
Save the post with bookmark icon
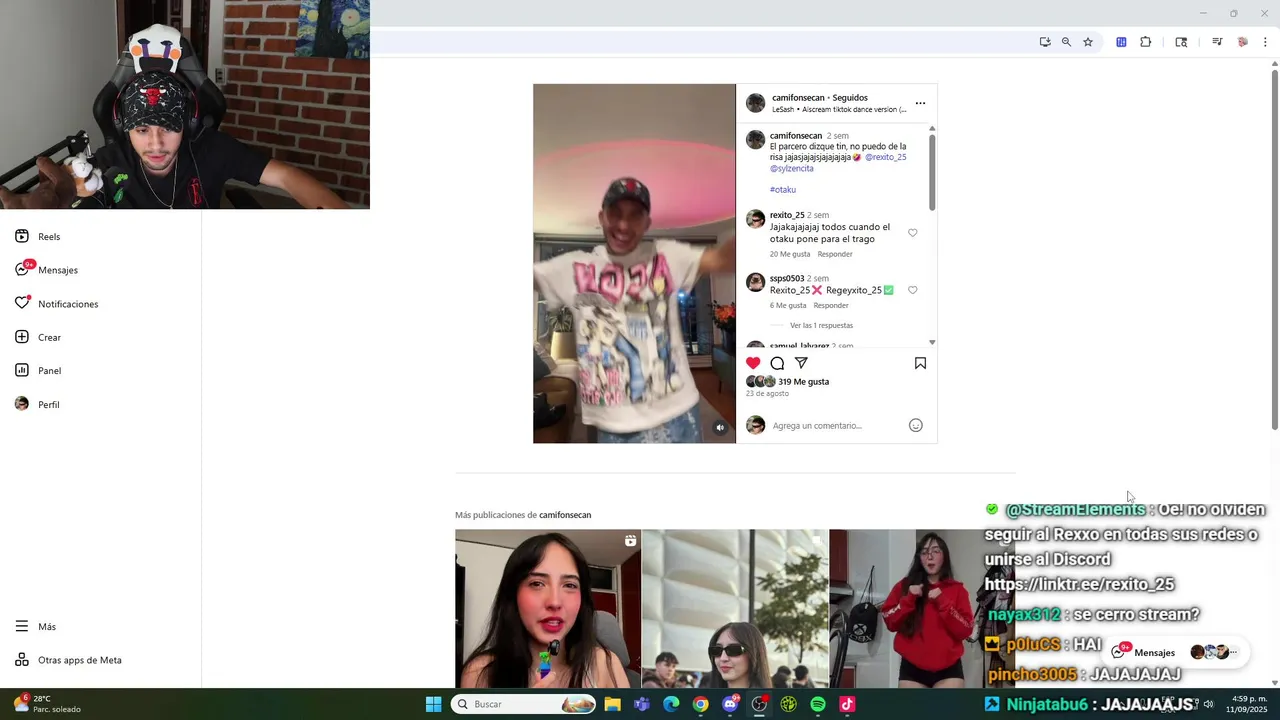click(x=920, y=363)
